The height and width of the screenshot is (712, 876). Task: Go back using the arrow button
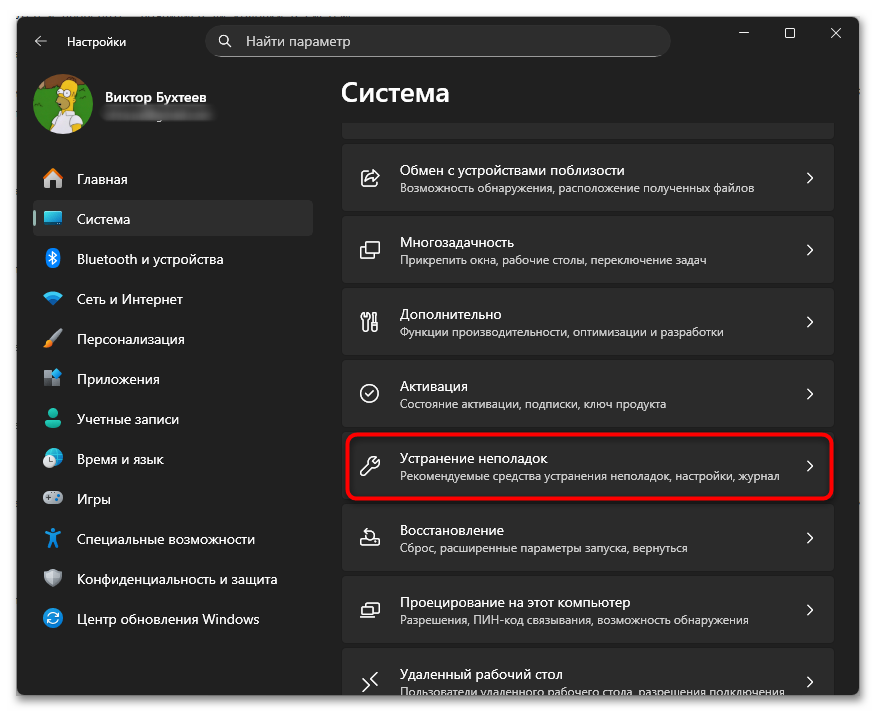click(x=40, y=41)
